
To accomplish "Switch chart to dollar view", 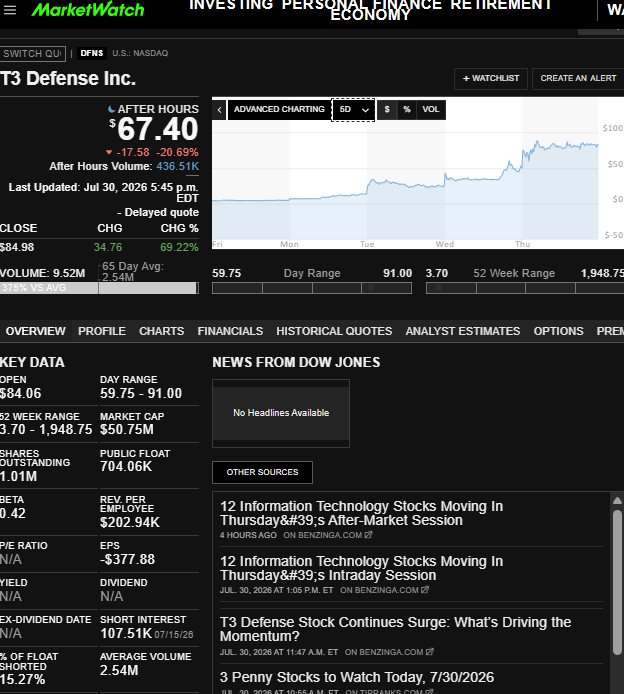I will point(387,110).
